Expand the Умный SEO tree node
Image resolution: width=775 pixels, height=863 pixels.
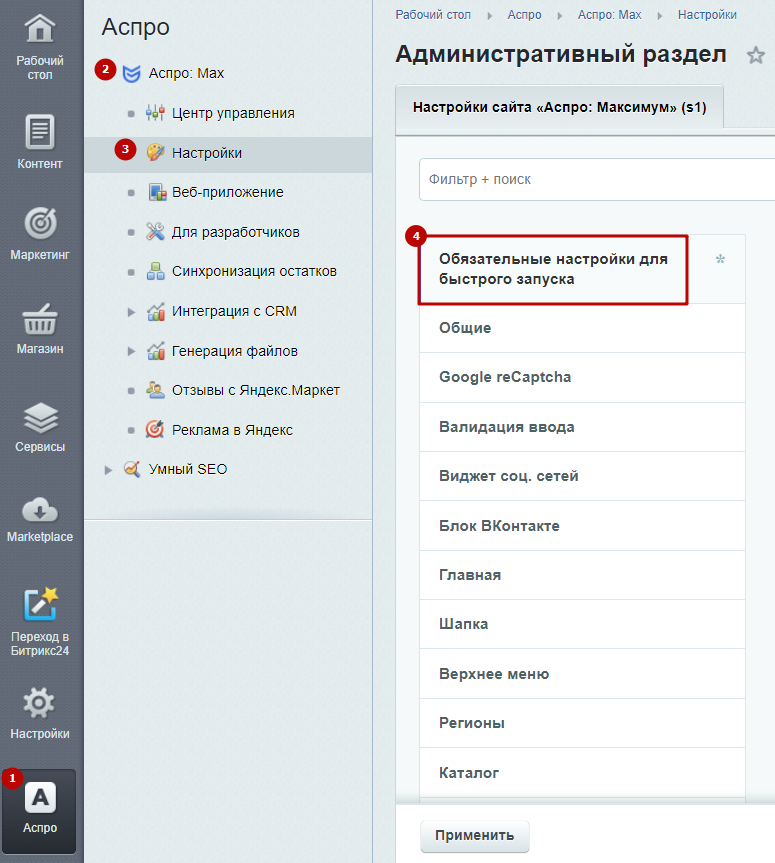(x=108, y=470)
